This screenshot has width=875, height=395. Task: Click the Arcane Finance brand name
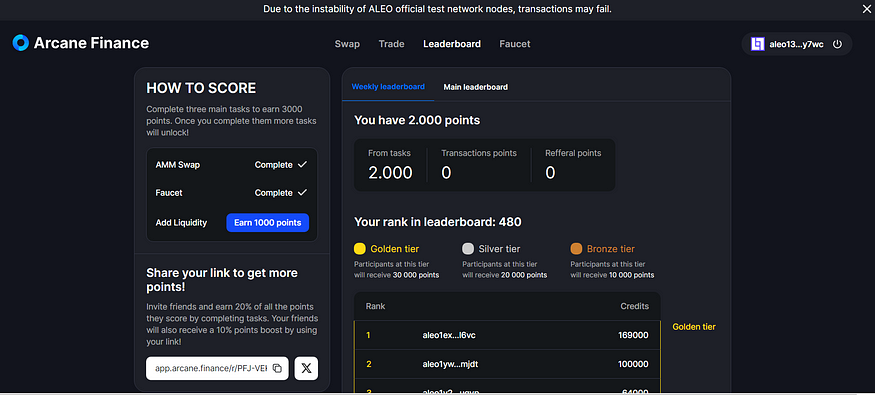tap(92, 43)
